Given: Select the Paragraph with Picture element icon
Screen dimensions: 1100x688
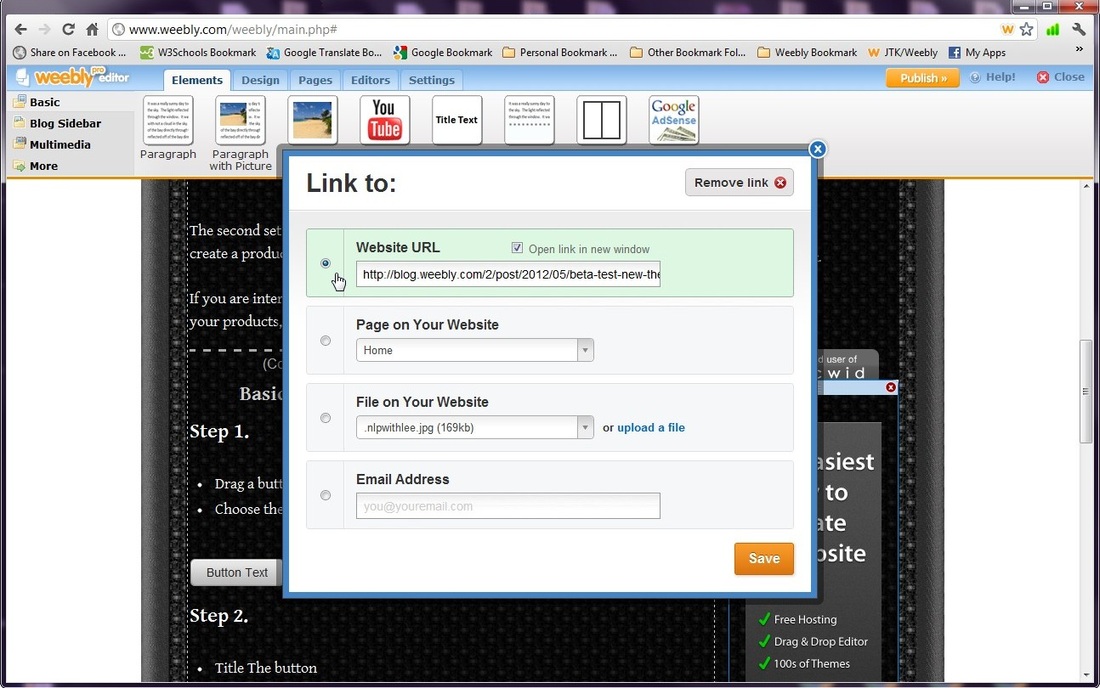Looking at the screenshot, I should click(x=241, y=120).
